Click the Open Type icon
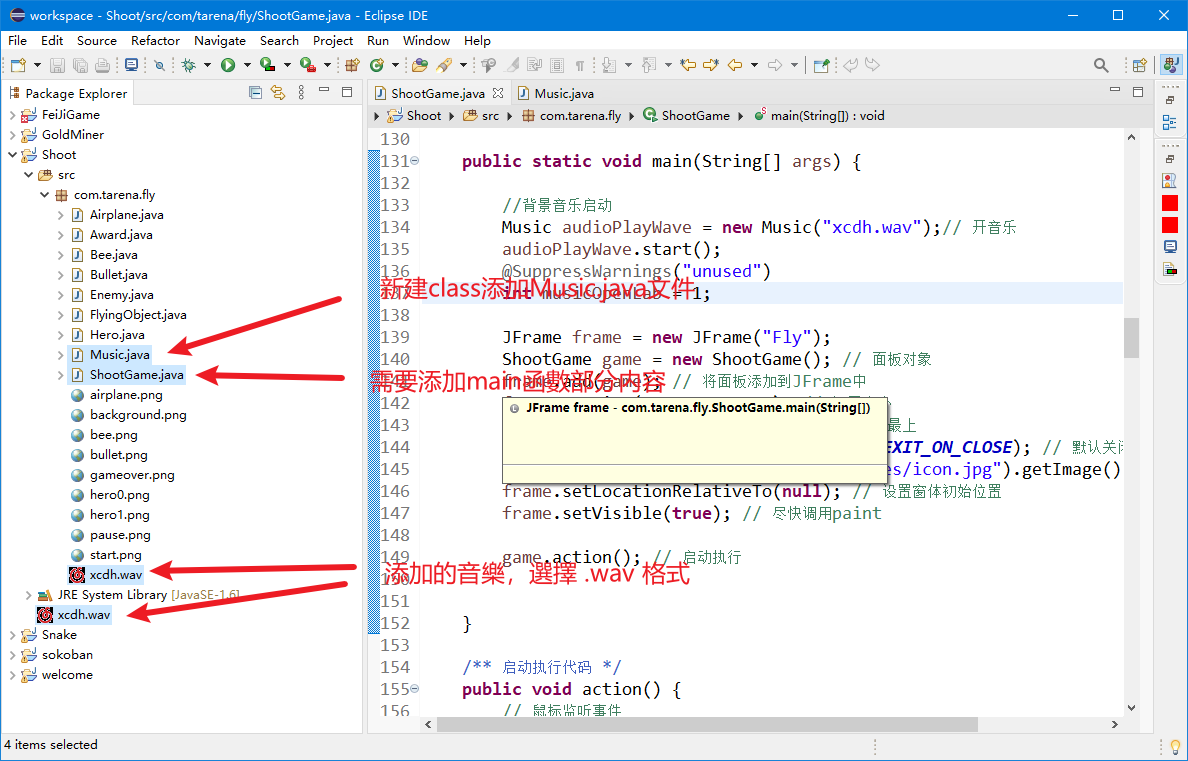Viewport: 1188px width, 761px height. pyautogui.click(x=420, y=65)
